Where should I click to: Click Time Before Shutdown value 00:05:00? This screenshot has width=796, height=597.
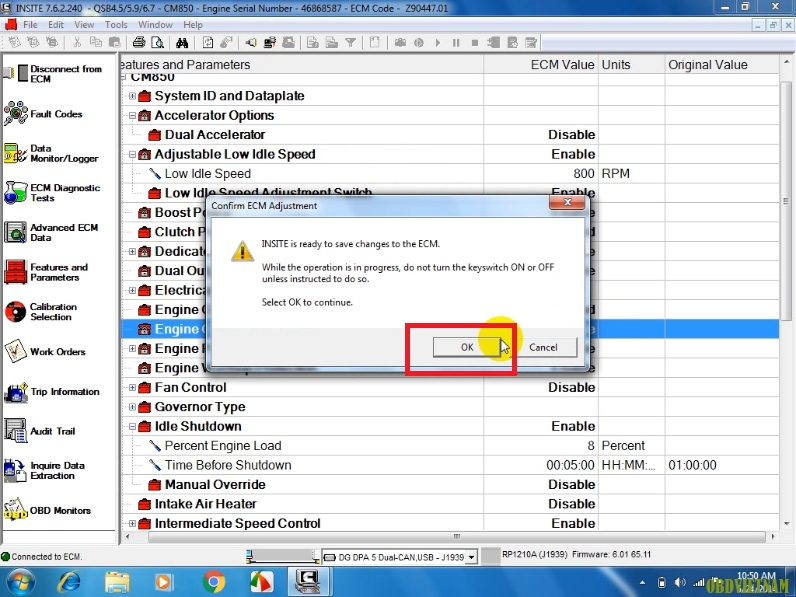click(x=570, y=465)
